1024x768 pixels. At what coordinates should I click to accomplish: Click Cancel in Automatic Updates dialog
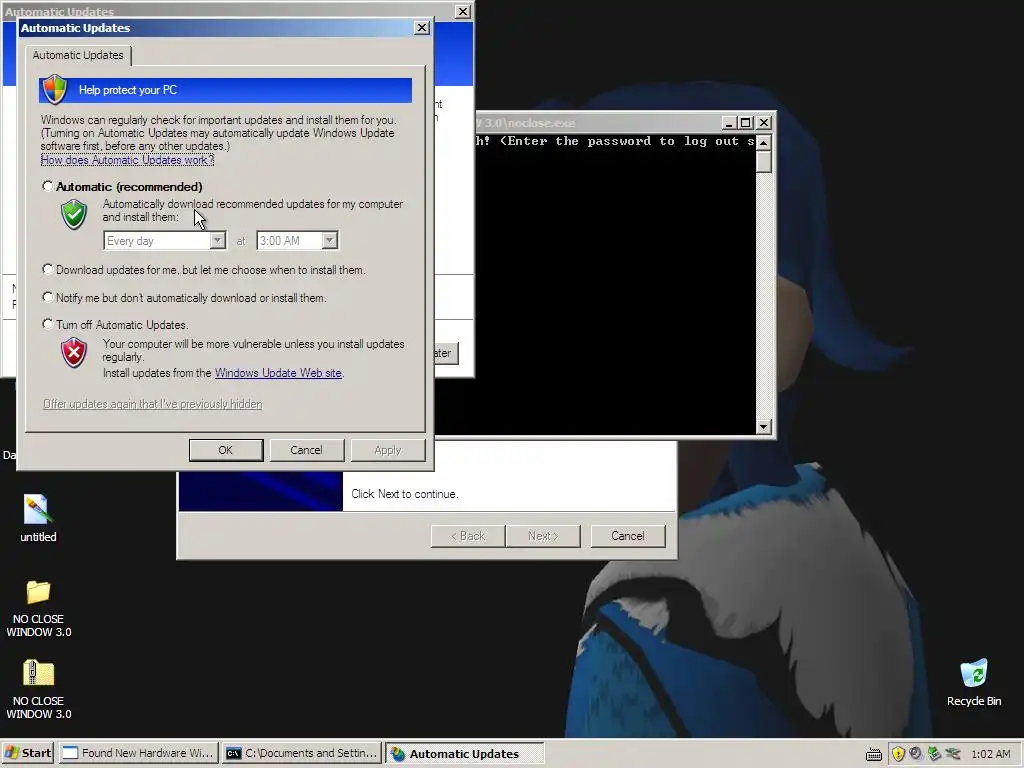306,450
